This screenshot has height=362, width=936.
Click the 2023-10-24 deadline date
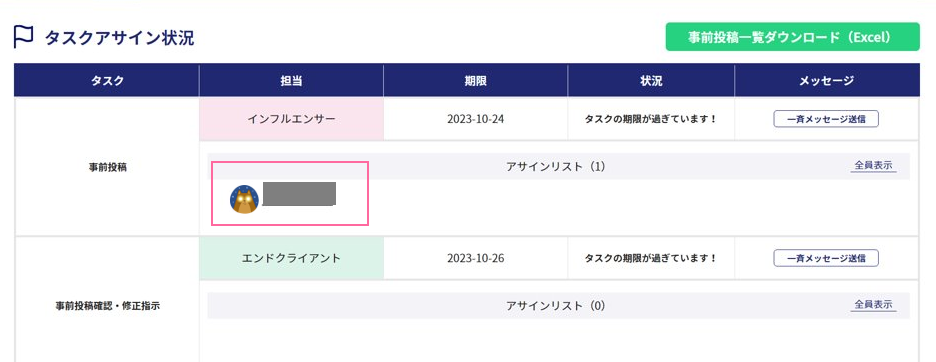point(476,118)
